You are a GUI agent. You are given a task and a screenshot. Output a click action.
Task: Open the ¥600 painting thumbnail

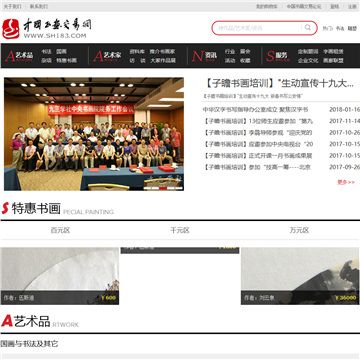pyautogui.click(x=60, y=276)
